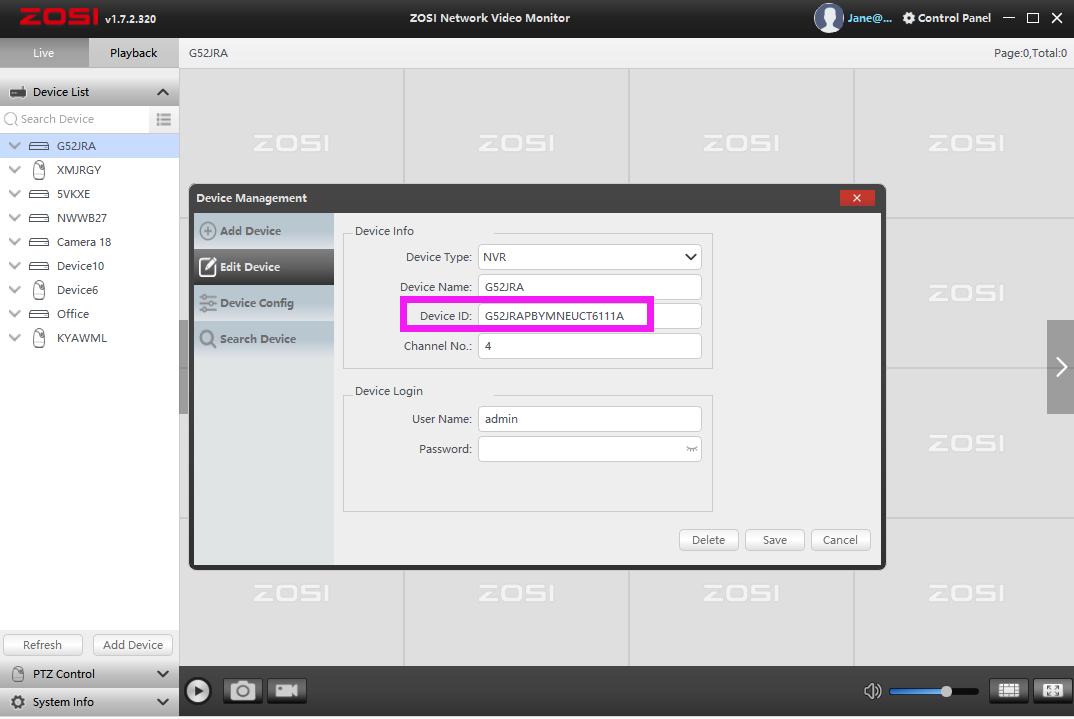Click the PTZ Control camera icon

[18, 674]
